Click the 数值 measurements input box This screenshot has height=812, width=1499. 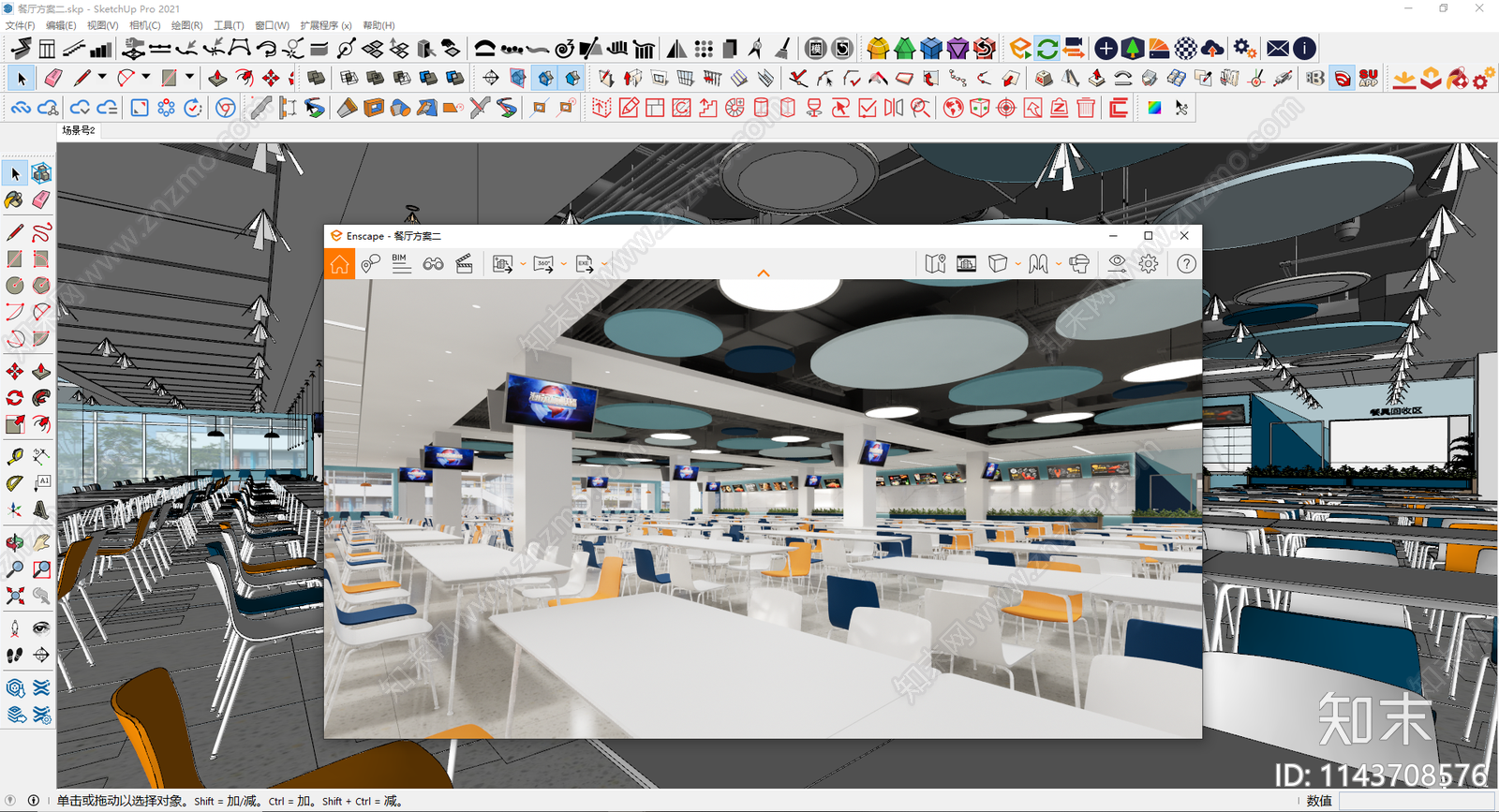pyautogui.click(x=1418, y=801)
